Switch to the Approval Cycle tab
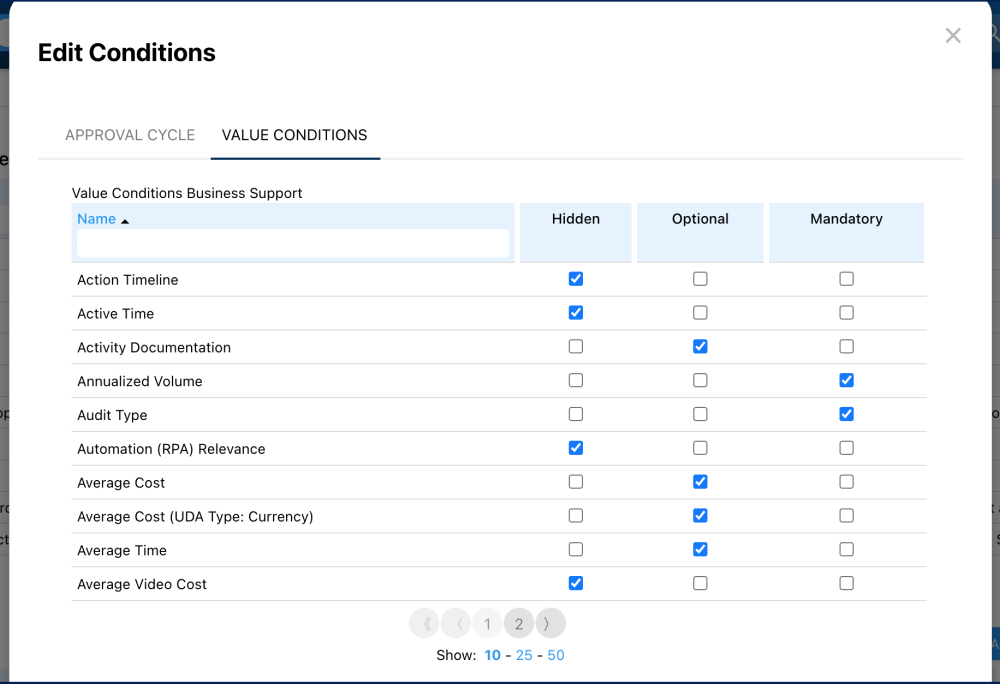 130,135
